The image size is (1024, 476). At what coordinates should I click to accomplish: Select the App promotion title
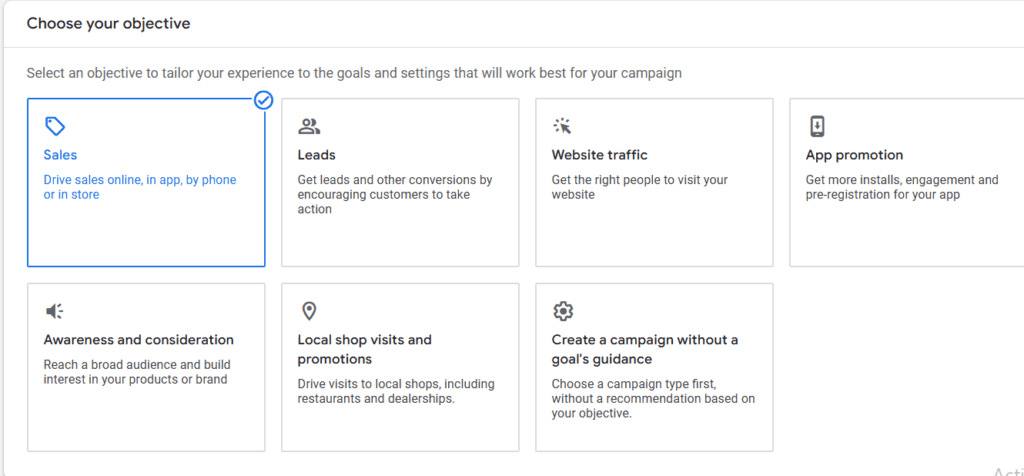pyautogui.click(x=854, y=155)
